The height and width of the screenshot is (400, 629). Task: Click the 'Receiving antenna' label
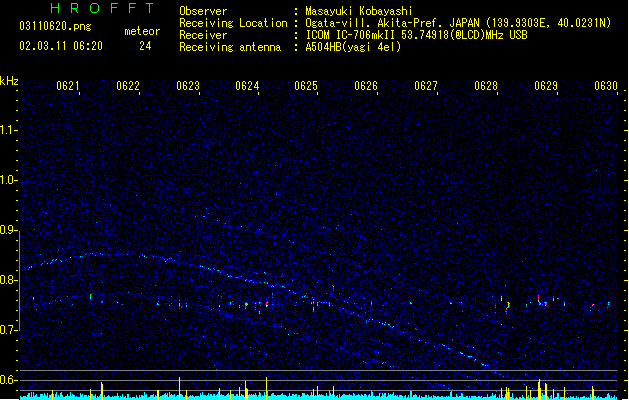pyautogui.click(x=230, y=47)
